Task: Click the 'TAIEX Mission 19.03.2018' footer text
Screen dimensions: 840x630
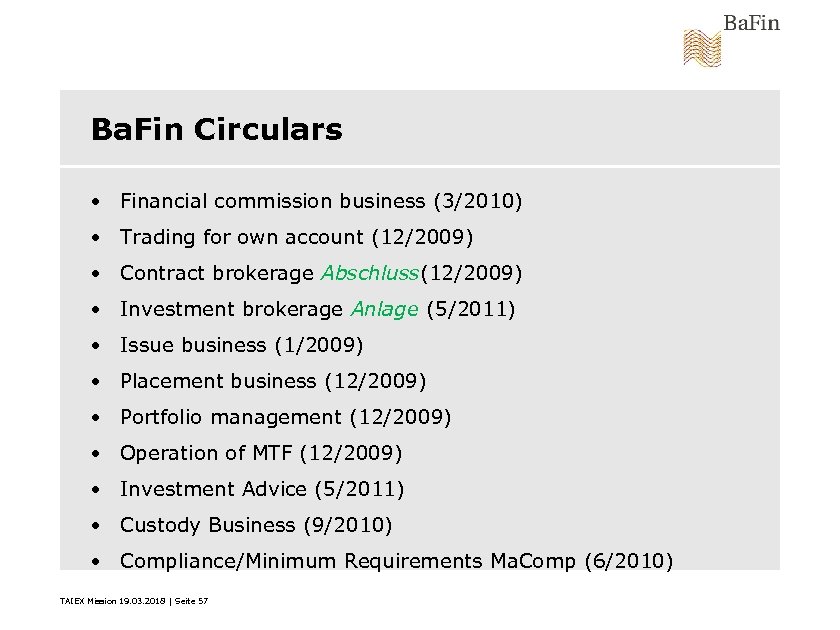Action: pos(106,600)
